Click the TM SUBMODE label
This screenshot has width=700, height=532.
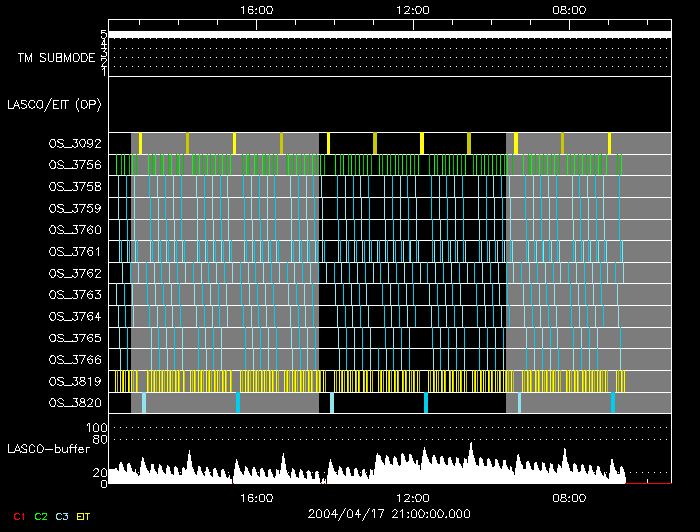tap(56, 58)
